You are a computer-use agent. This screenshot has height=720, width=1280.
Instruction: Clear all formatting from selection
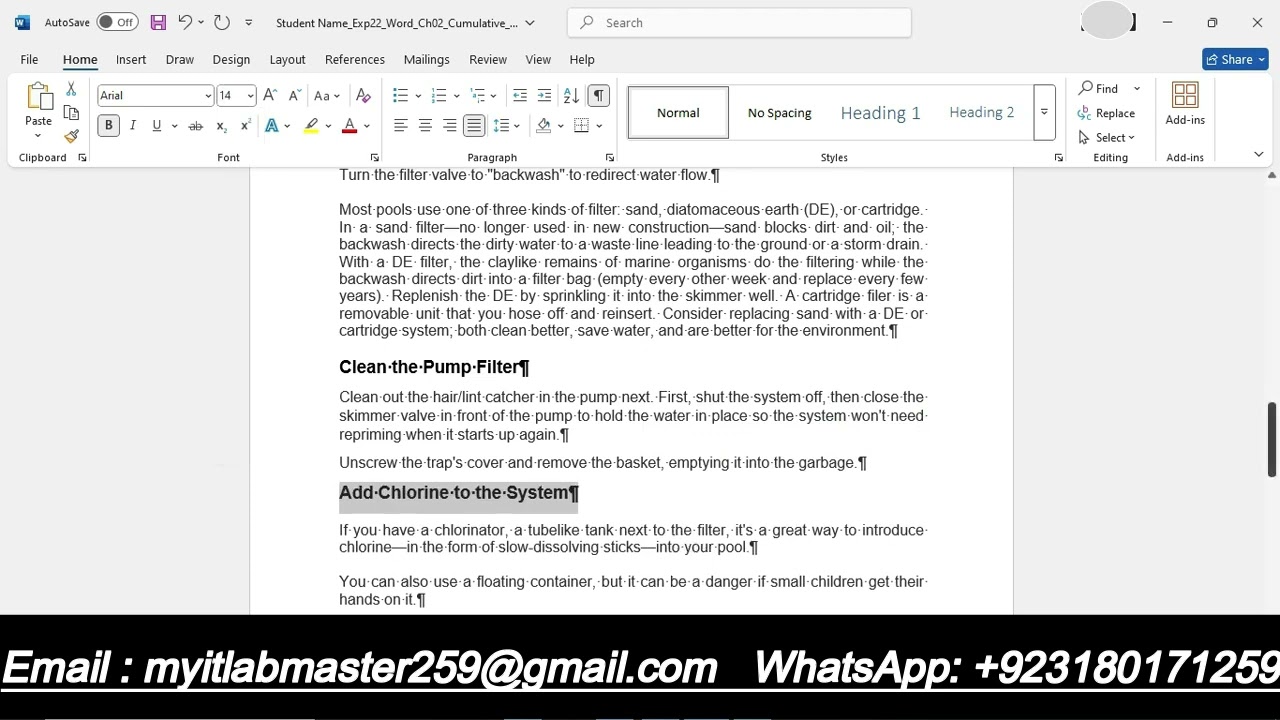363,96
